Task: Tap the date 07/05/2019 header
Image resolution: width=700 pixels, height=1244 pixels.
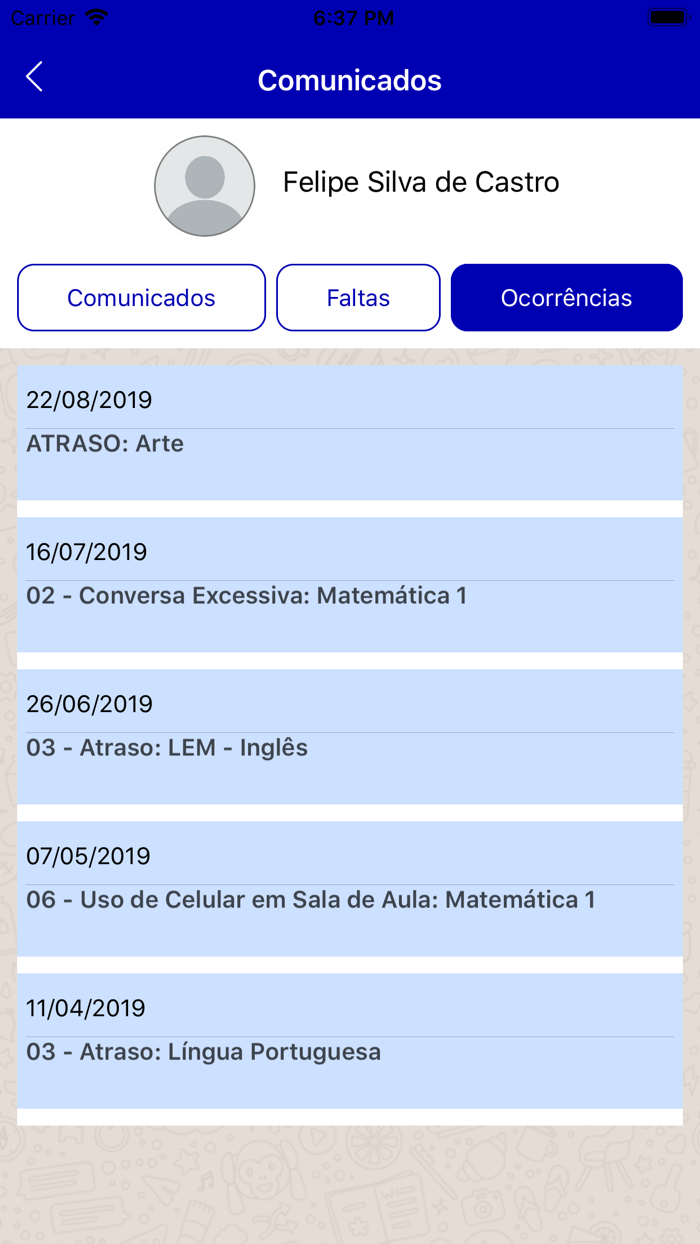Action: click(88, 855)
